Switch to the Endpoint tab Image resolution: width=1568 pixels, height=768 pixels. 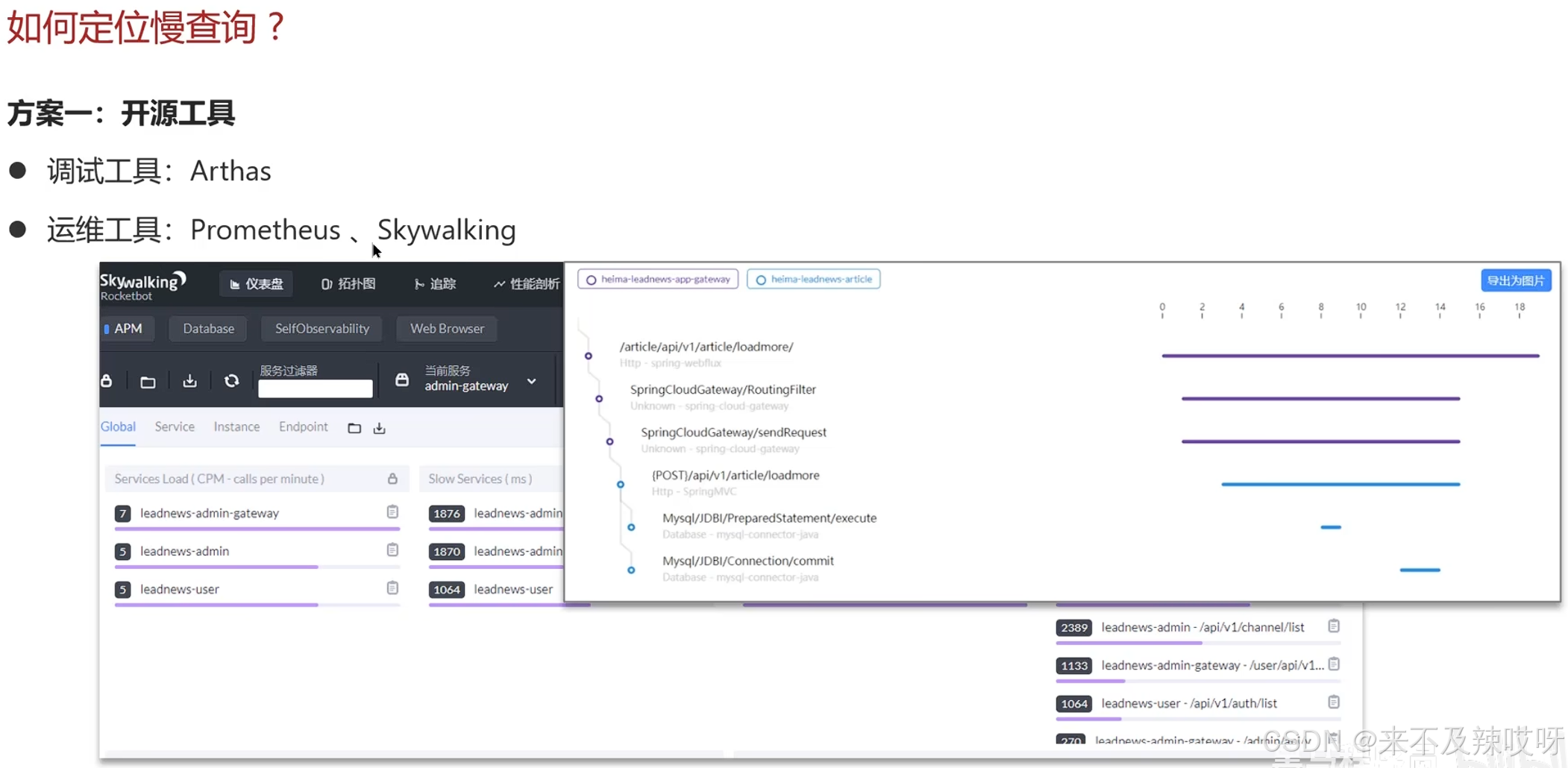click(x=303, y=427)
